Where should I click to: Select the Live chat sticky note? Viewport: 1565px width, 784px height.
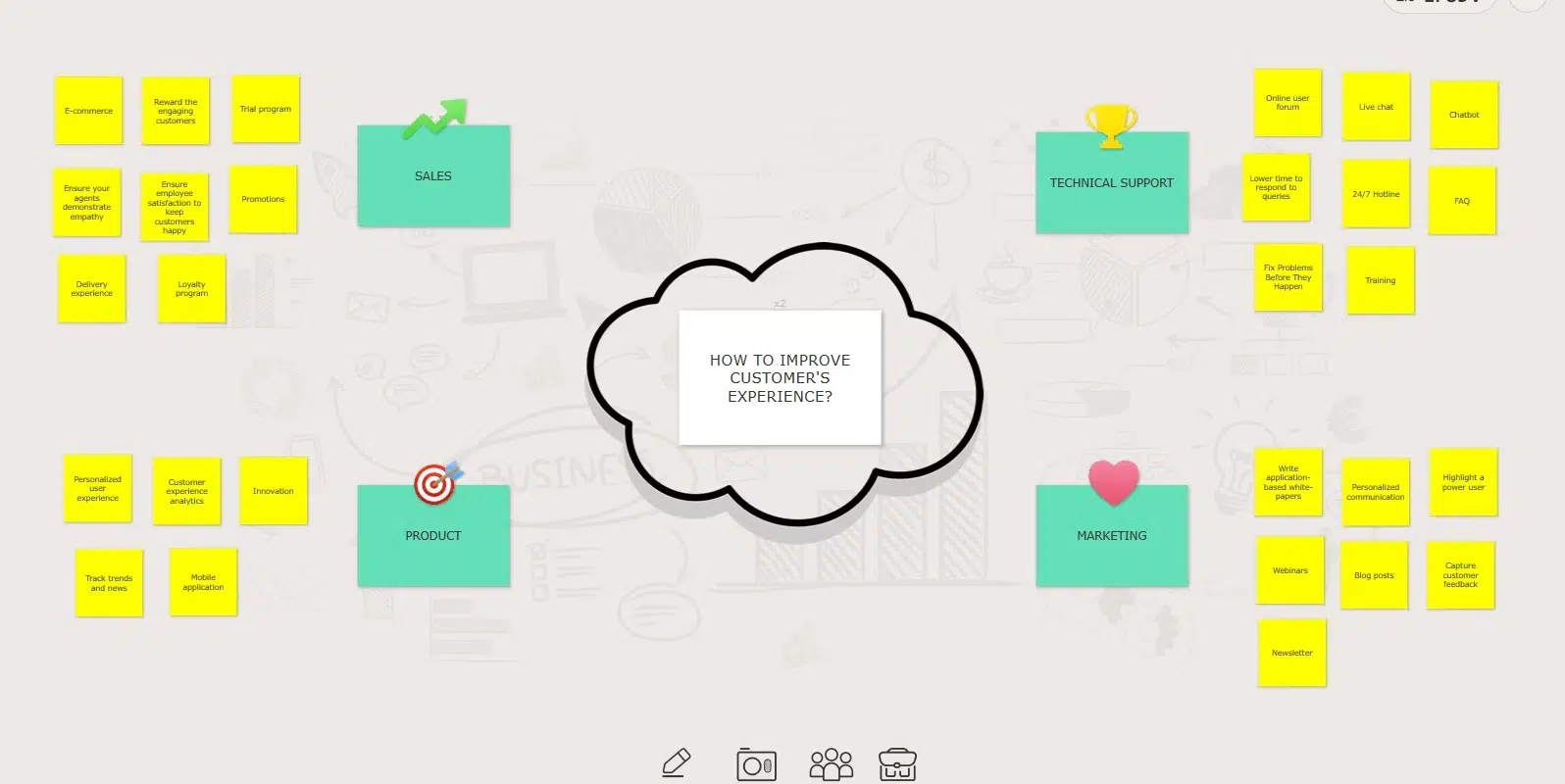coord(1376,107)
